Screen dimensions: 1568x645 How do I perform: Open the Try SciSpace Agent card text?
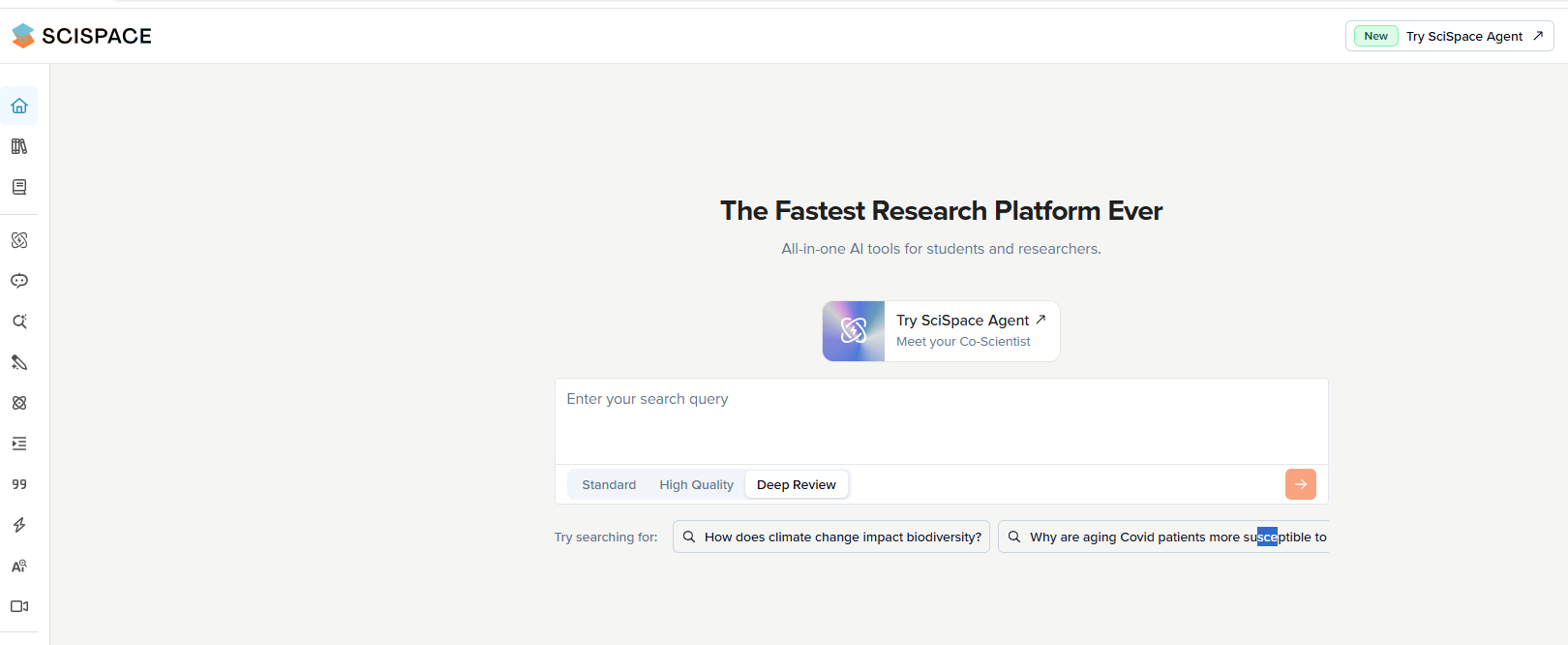coord(963,321)
